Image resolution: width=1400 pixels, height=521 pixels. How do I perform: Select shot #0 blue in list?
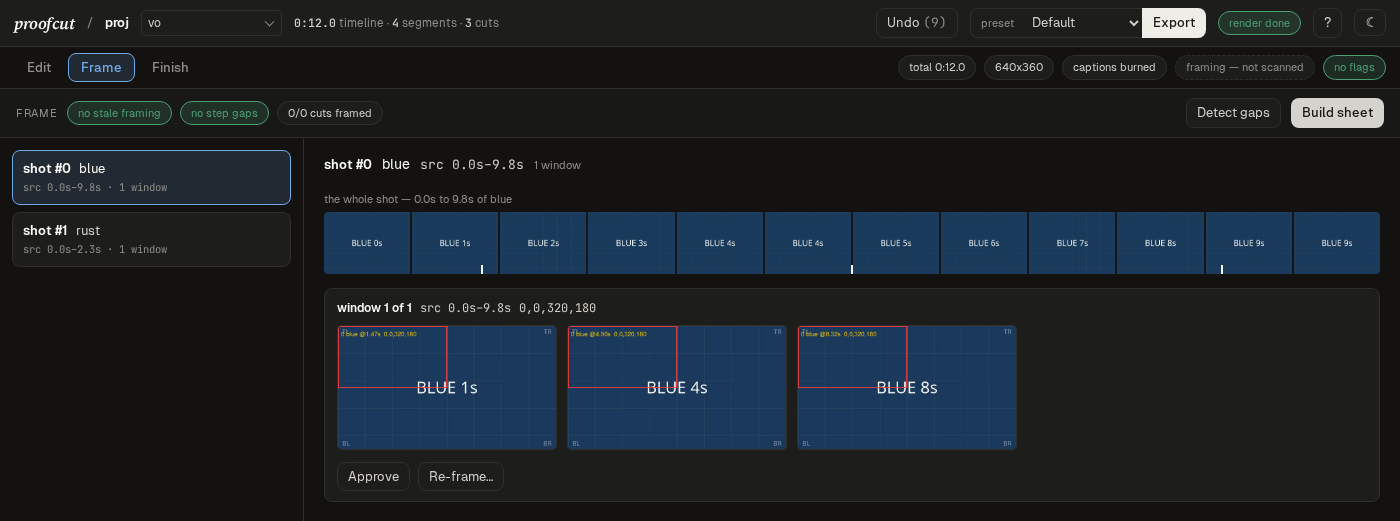[151, 177]
